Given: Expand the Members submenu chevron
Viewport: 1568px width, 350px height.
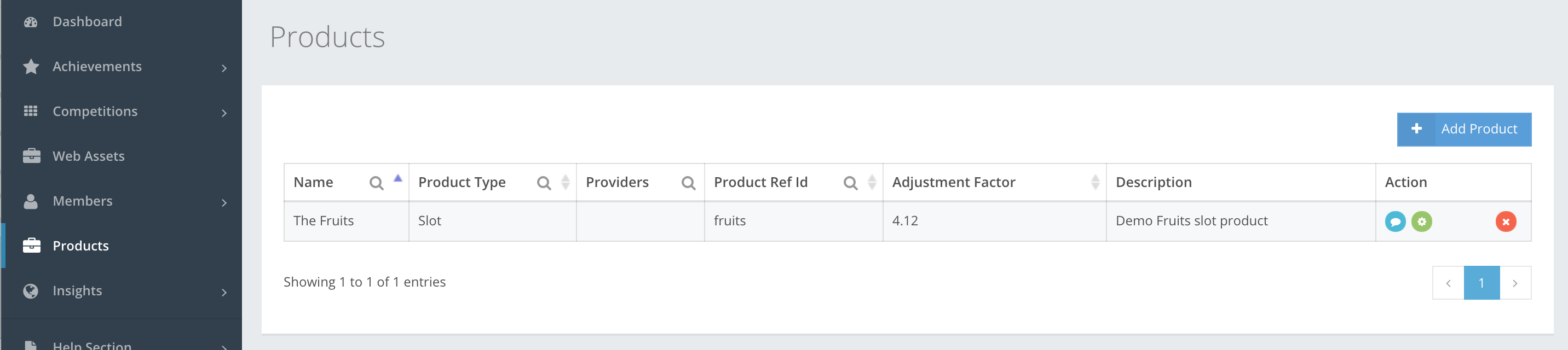Looking at the screenshot, I should (x=224, y=202).
